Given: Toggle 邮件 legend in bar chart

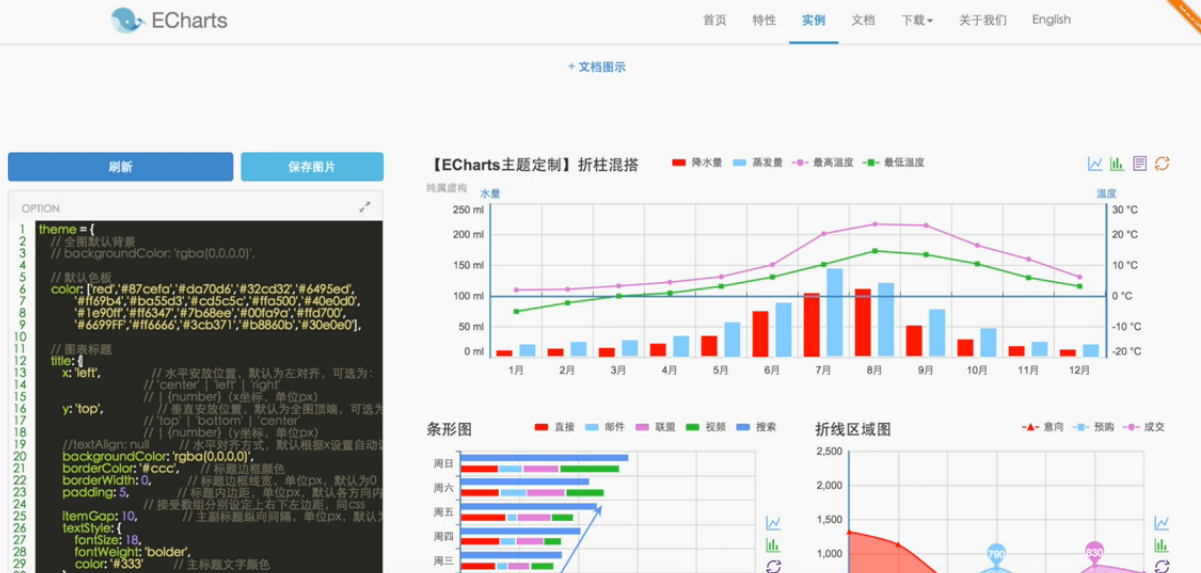Looking at the screenshot, I should 606,427.
